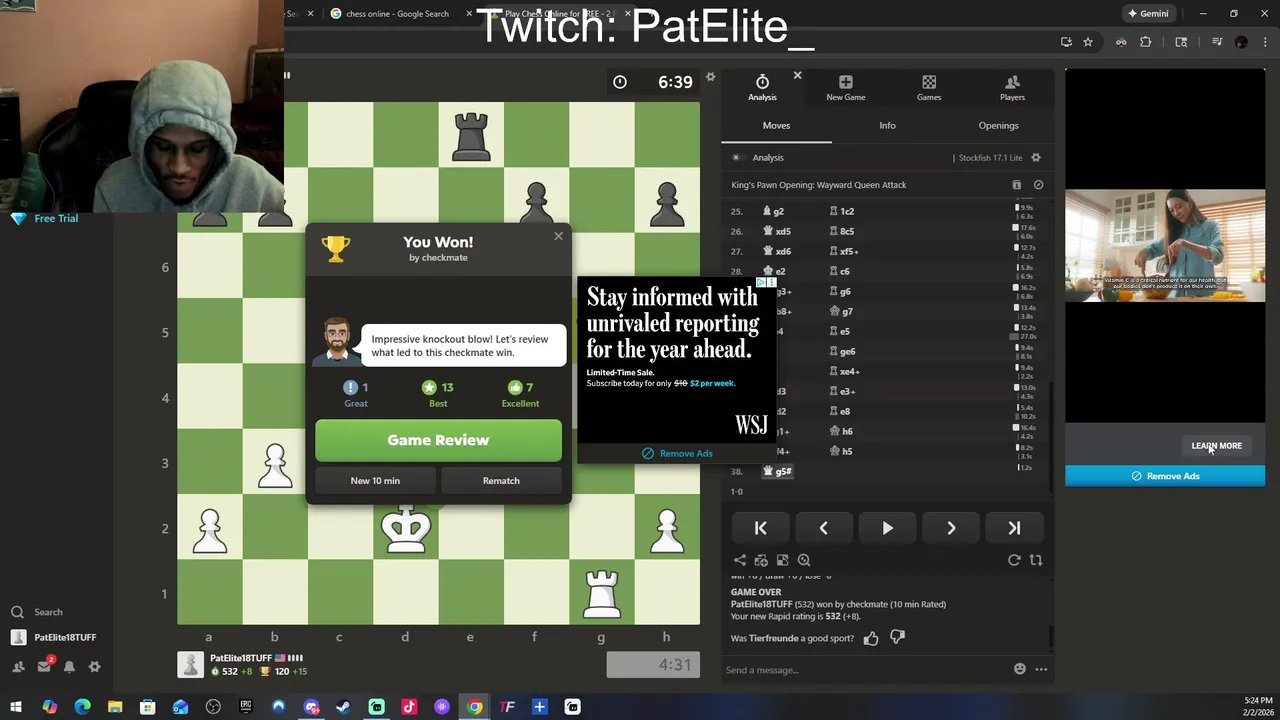This screenshot has width=1280, height=720.
Task: Select black move h5 in move list
Action: click(841, 451)
